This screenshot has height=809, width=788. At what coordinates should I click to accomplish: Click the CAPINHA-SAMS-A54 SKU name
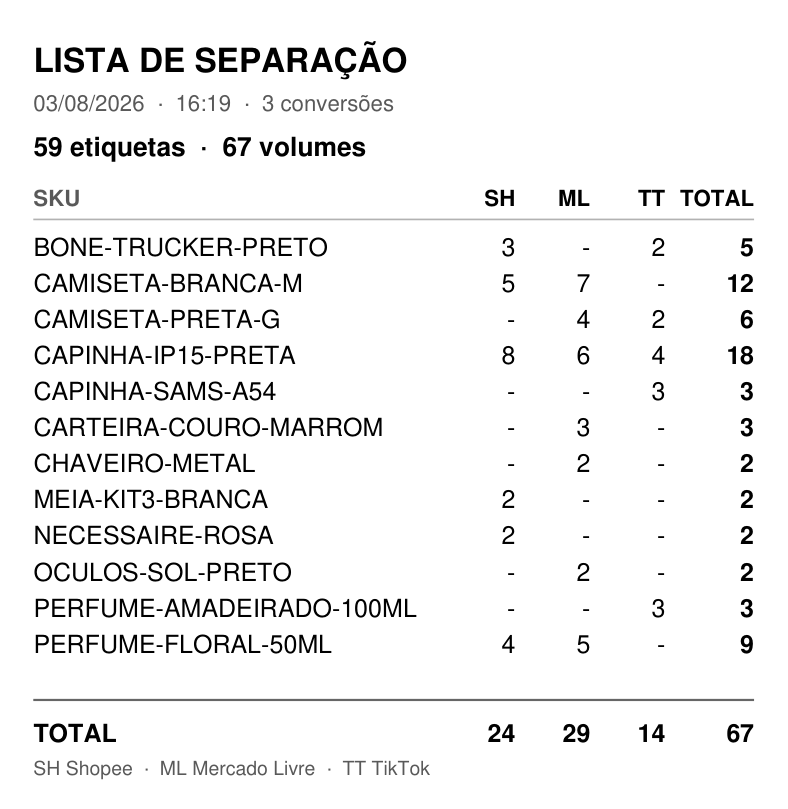coord(155,392)
